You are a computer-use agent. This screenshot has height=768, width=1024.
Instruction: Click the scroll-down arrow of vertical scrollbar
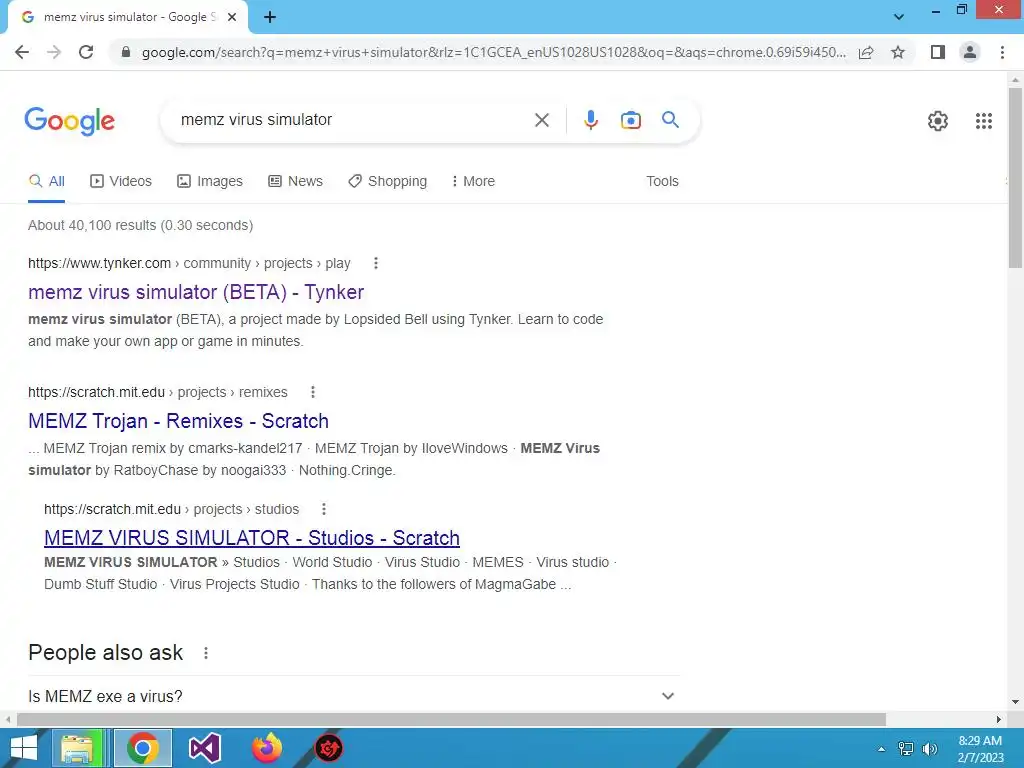[x=1015, y=703]
